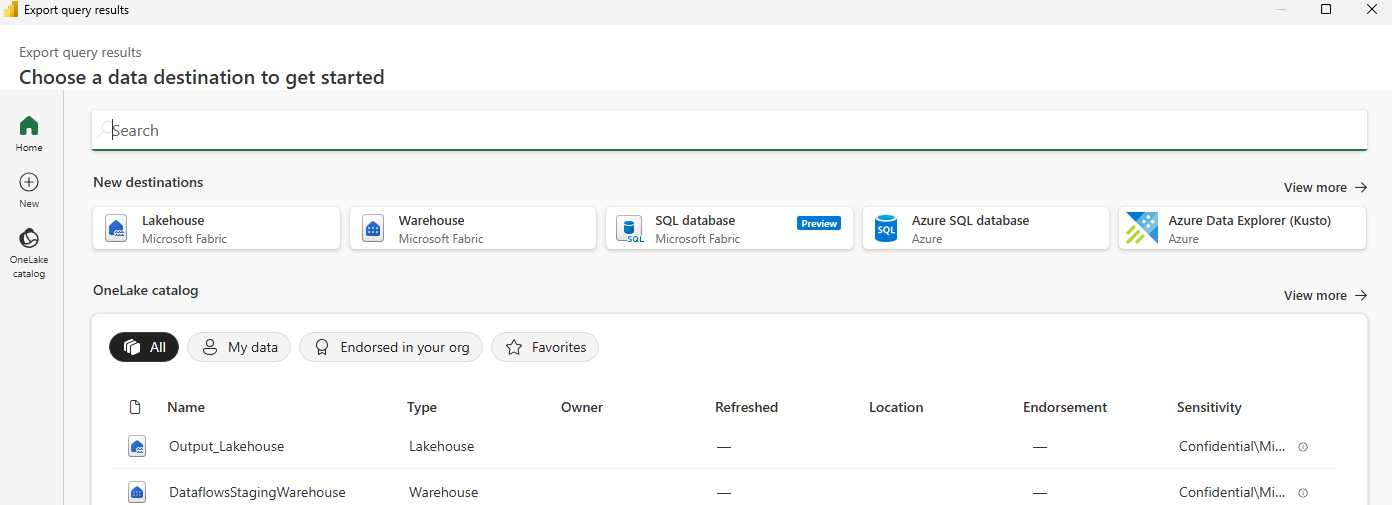Click Warehouse type cell in DataflowsStagingWarehouse row
The image size is (1392, 505).
pyautogui.click(x=443, y=493)
